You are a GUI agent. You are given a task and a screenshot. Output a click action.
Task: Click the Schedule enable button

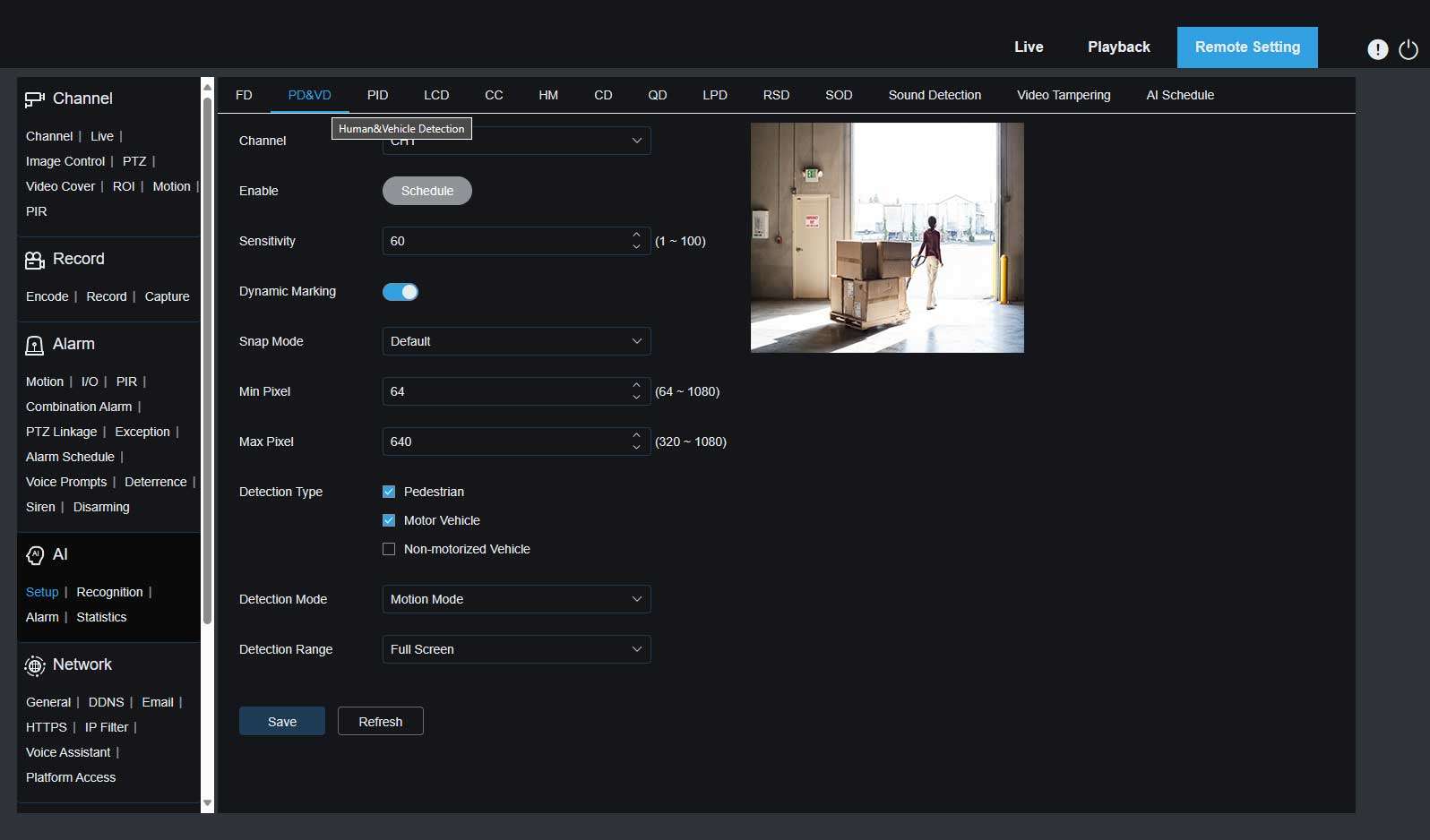[426, 191]
